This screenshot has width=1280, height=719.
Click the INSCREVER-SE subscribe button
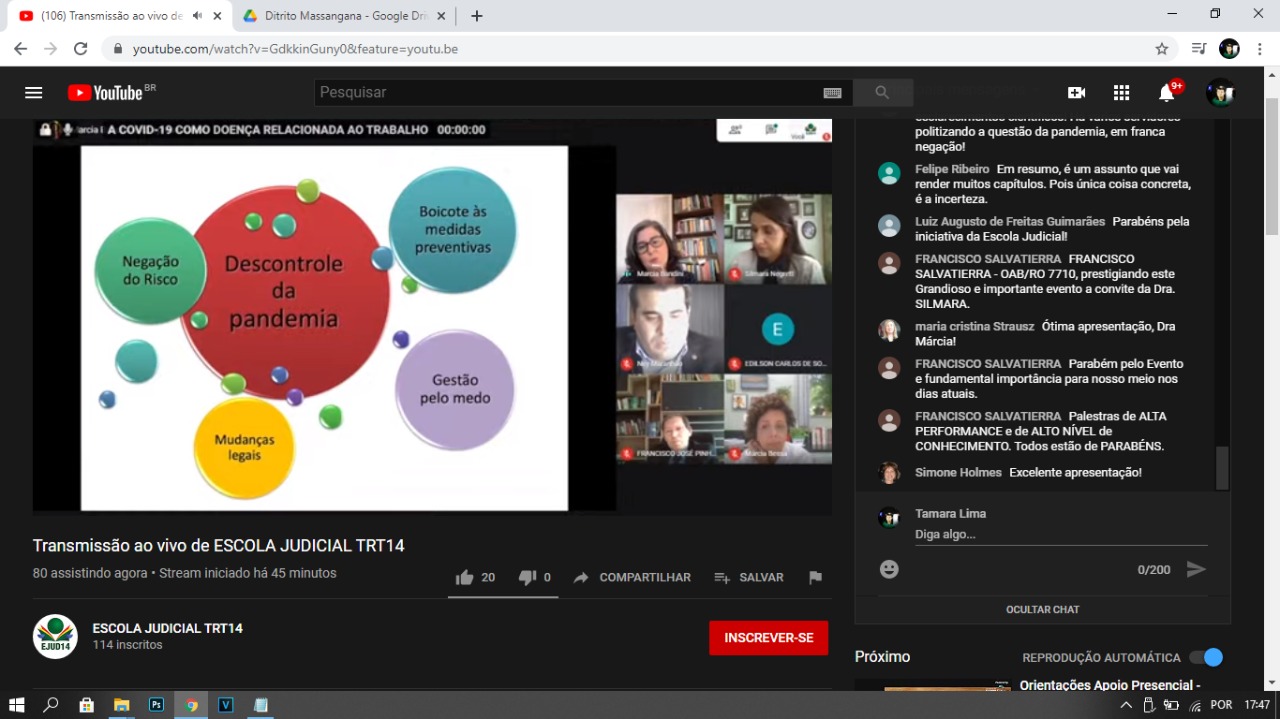(768, 638)
